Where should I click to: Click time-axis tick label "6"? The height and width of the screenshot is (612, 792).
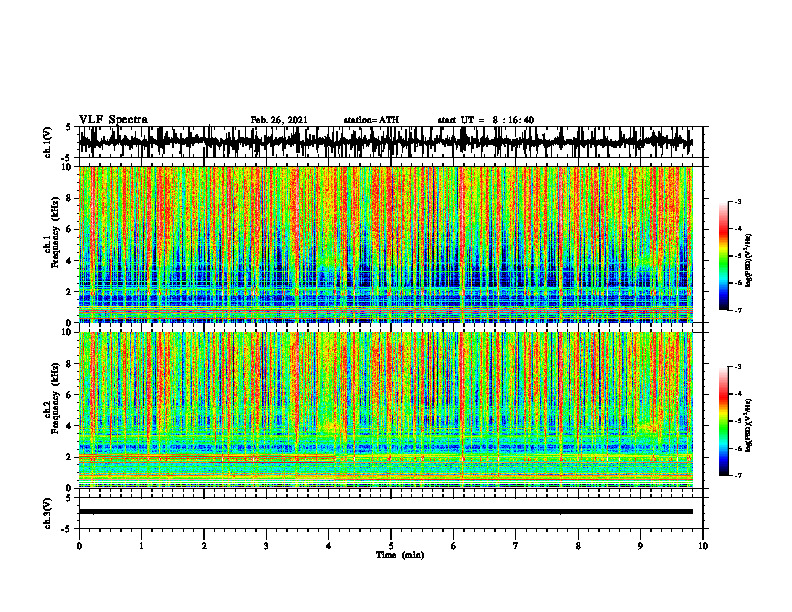pos(454,546)
